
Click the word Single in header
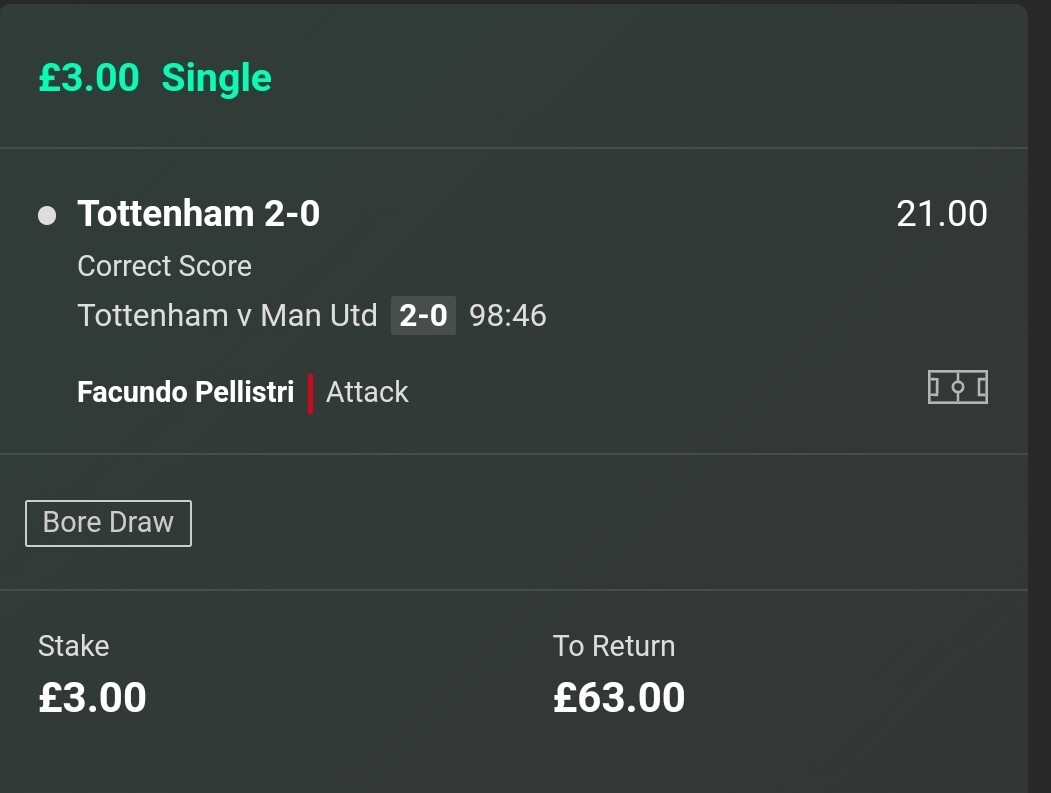point(217,78)
